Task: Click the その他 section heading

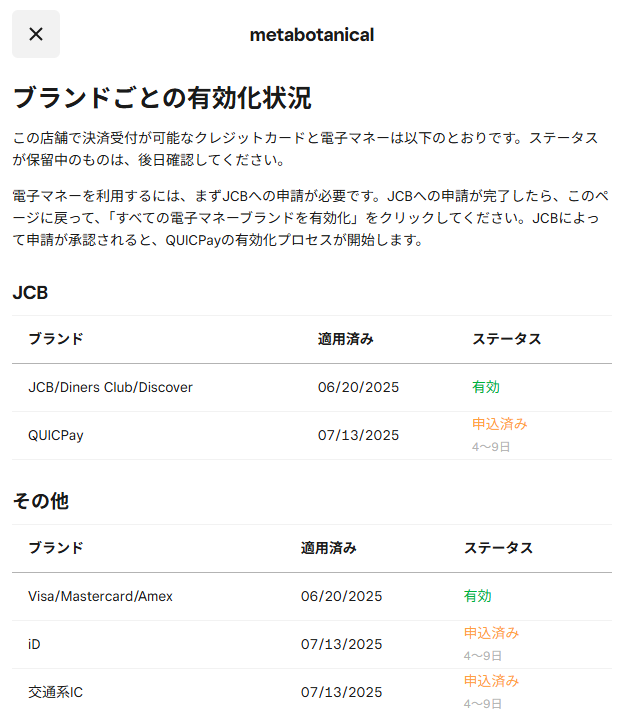Action: pos(41,501)
